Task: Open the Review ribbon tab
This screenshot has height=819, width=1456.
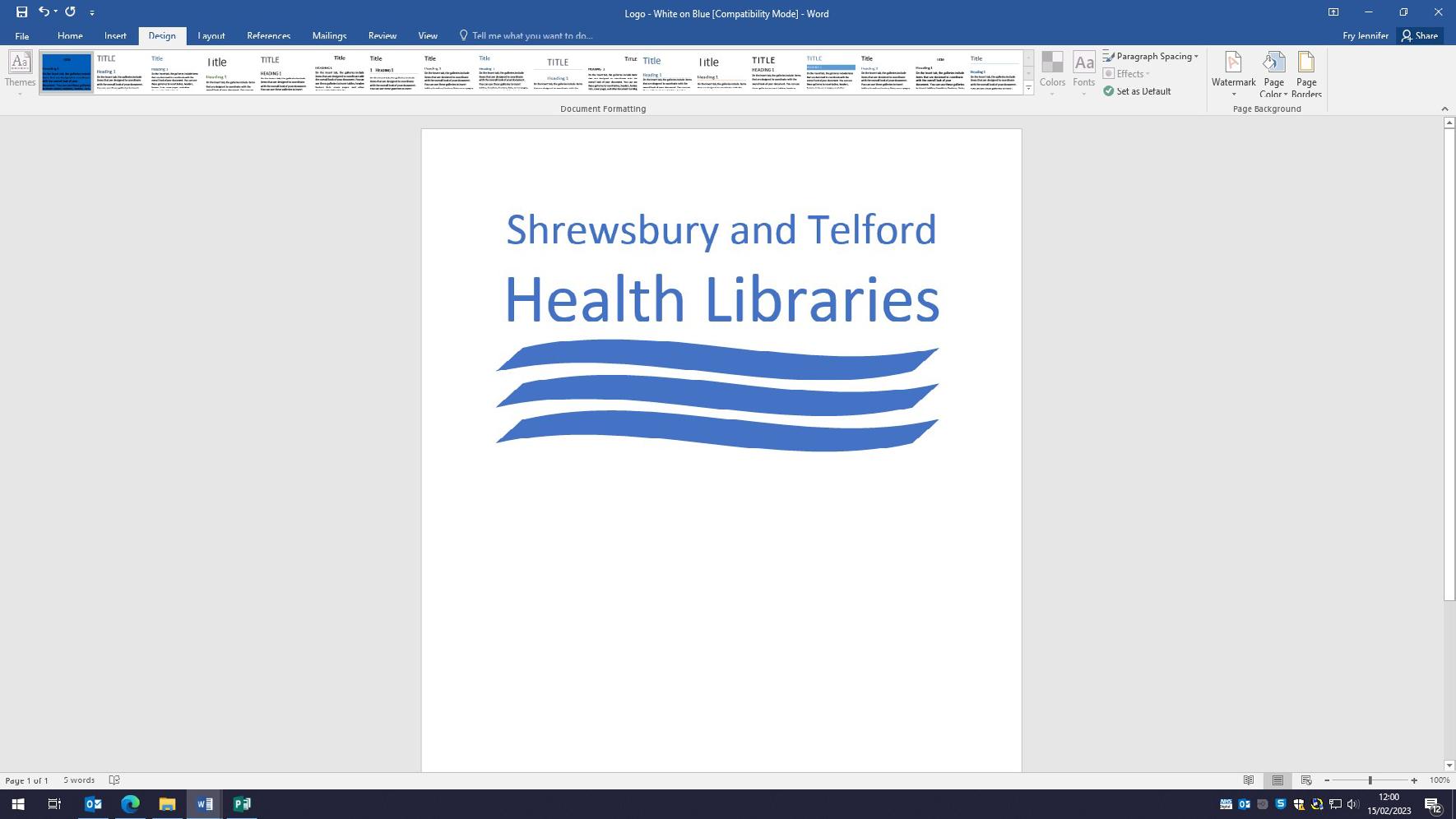Action: pyautogui.click(x=383, y=35)
